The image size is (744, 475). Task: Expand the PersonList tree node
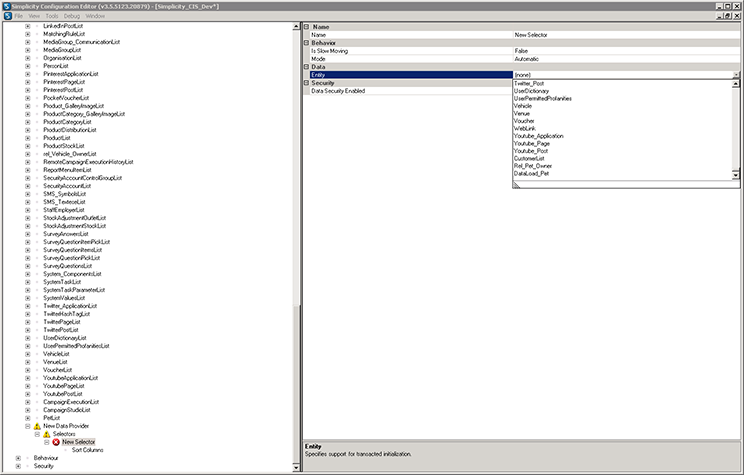point(28,66)
